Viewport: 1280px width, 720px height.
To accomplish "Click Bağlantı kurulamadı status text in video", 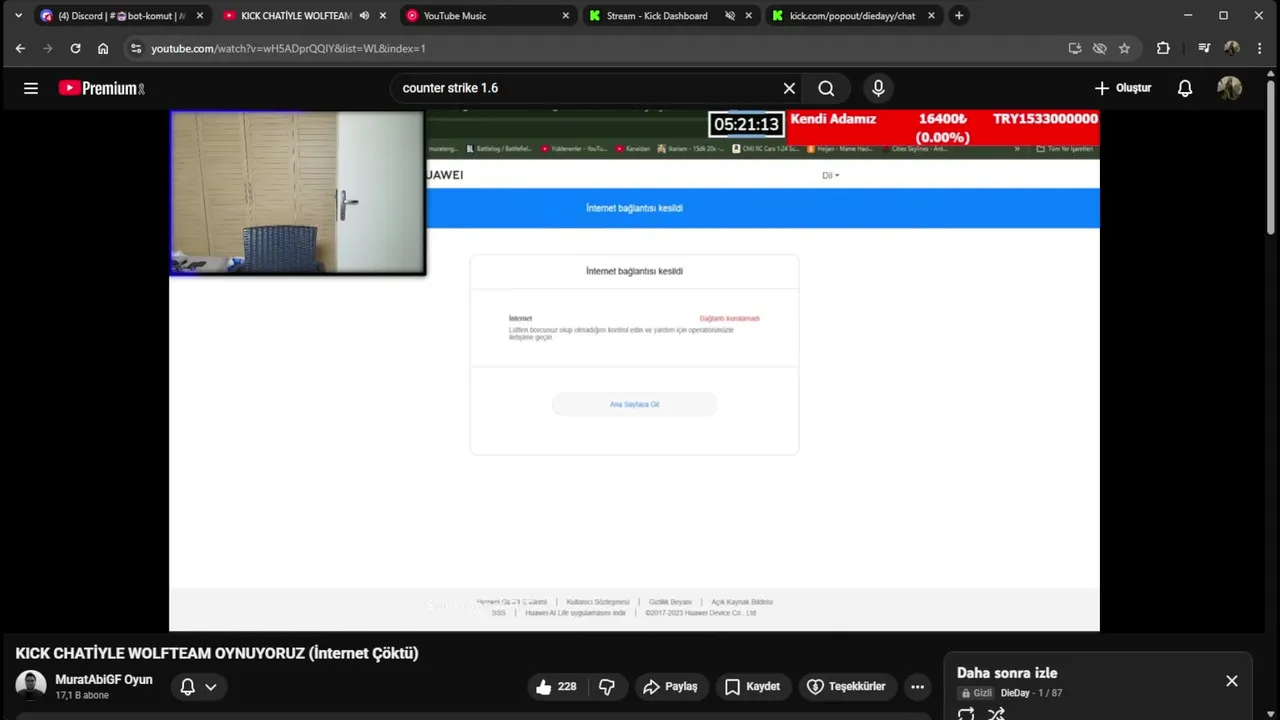I will click(x=729, y=318).
